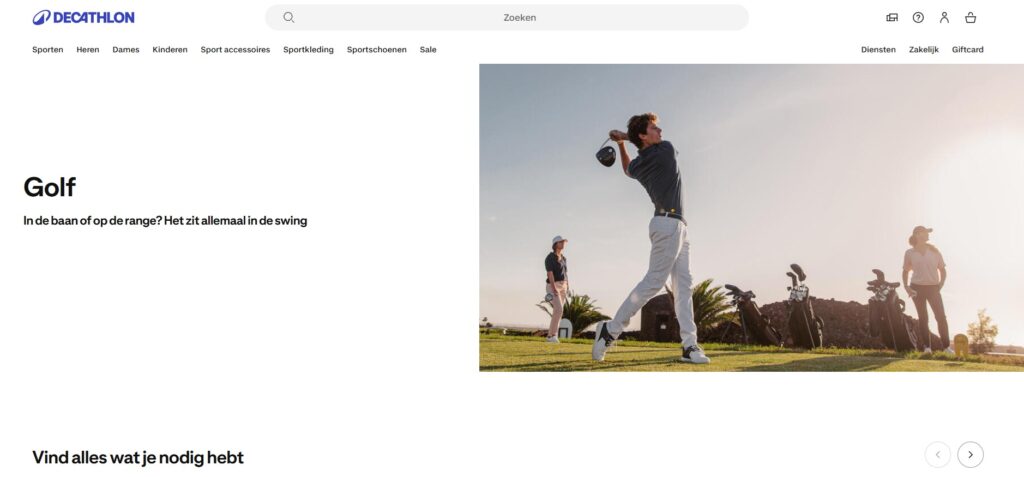
Task: Open the help question mark icon
Action: 918,17
